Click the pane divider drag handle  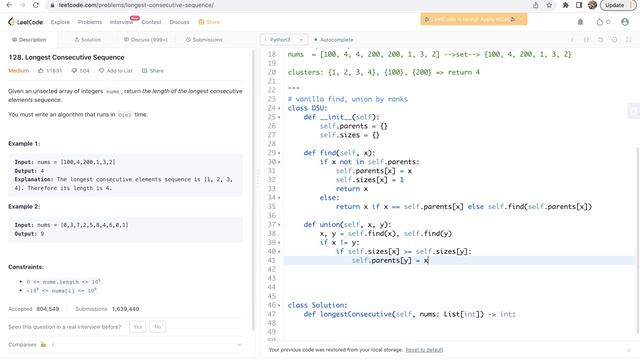258,180
